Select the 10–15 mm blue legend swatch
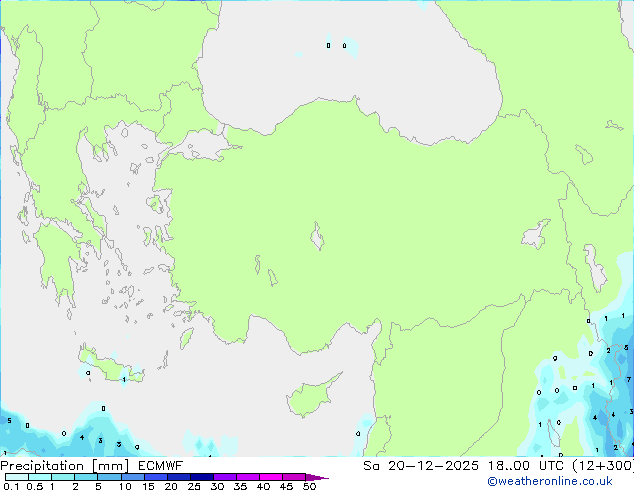 pos(132,477)
